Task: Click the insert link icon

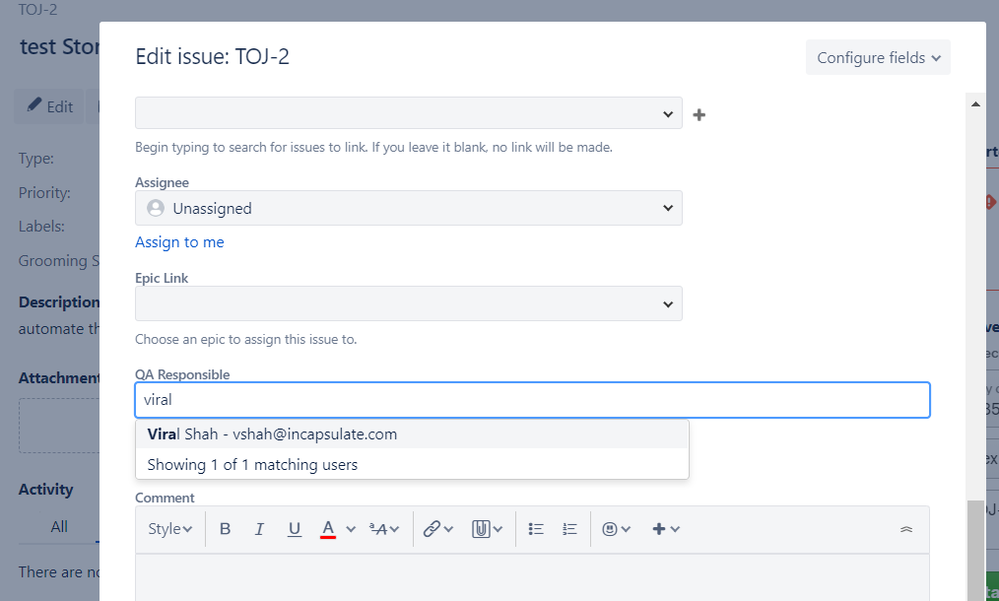Action: pyautogui.click(x=432, y=529)
